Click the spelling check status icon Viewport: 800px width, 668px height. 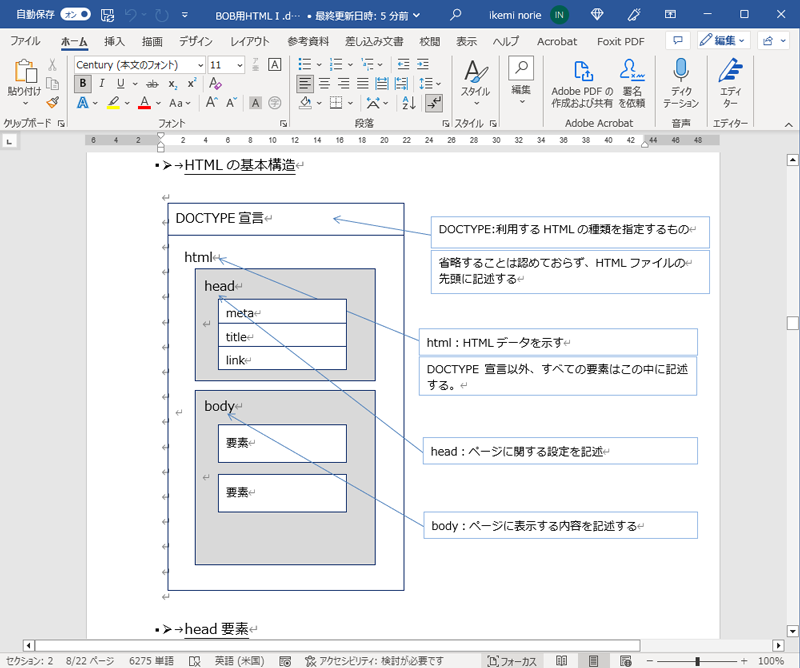point(194,661)
